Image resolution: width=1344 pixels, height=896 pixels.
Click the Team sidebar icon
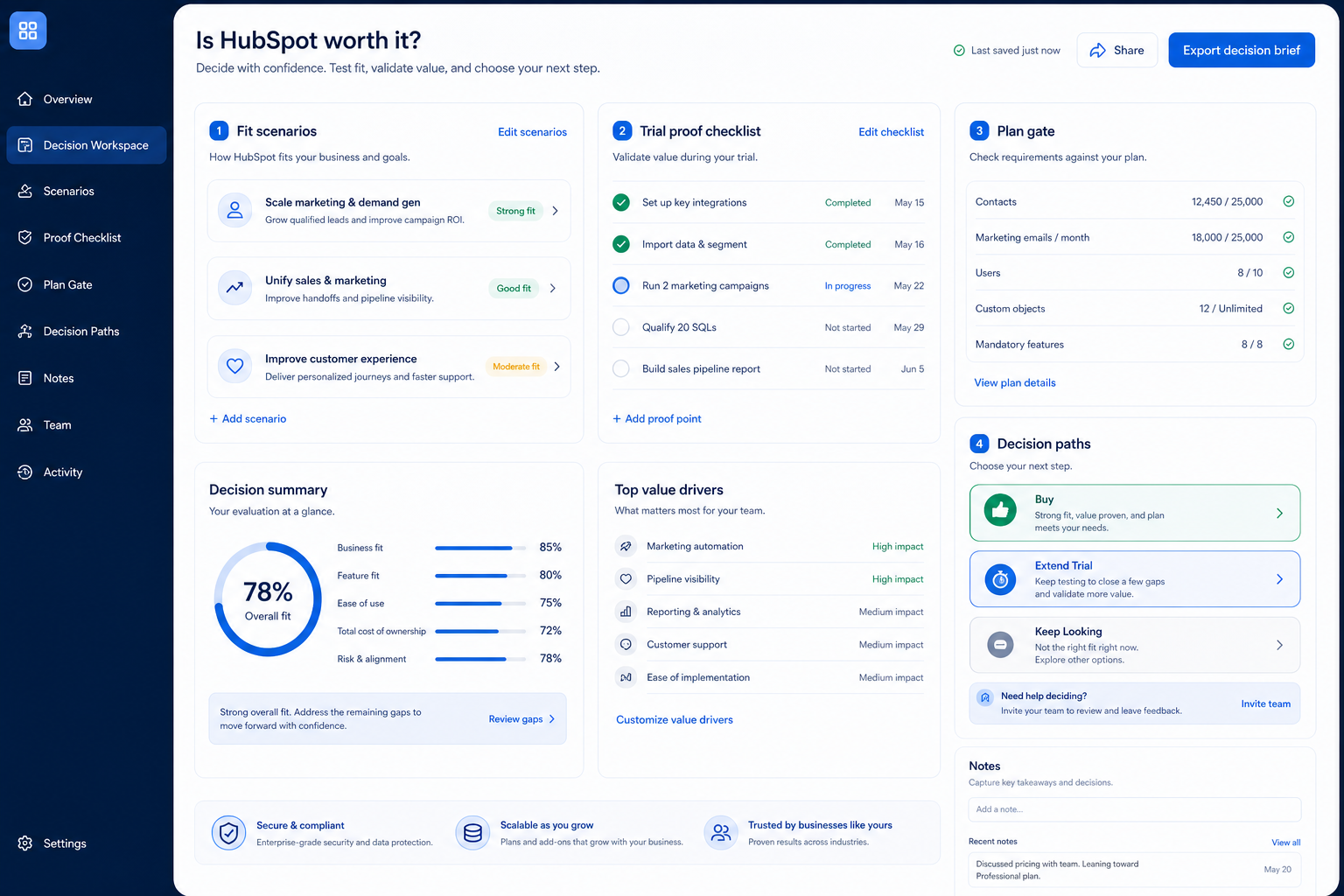25,424
